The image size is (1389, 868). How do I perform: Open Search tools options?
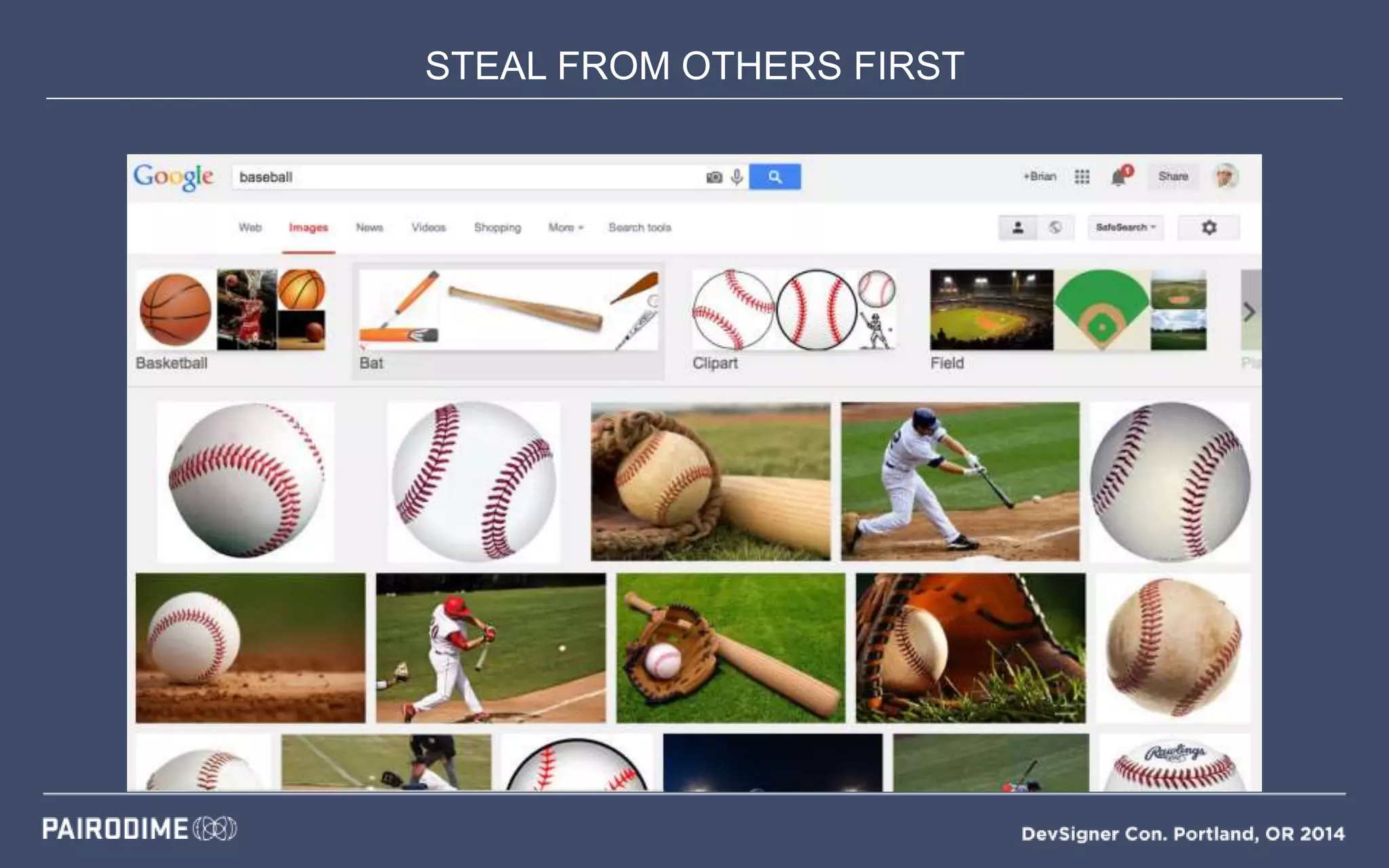tap(640, 228)
